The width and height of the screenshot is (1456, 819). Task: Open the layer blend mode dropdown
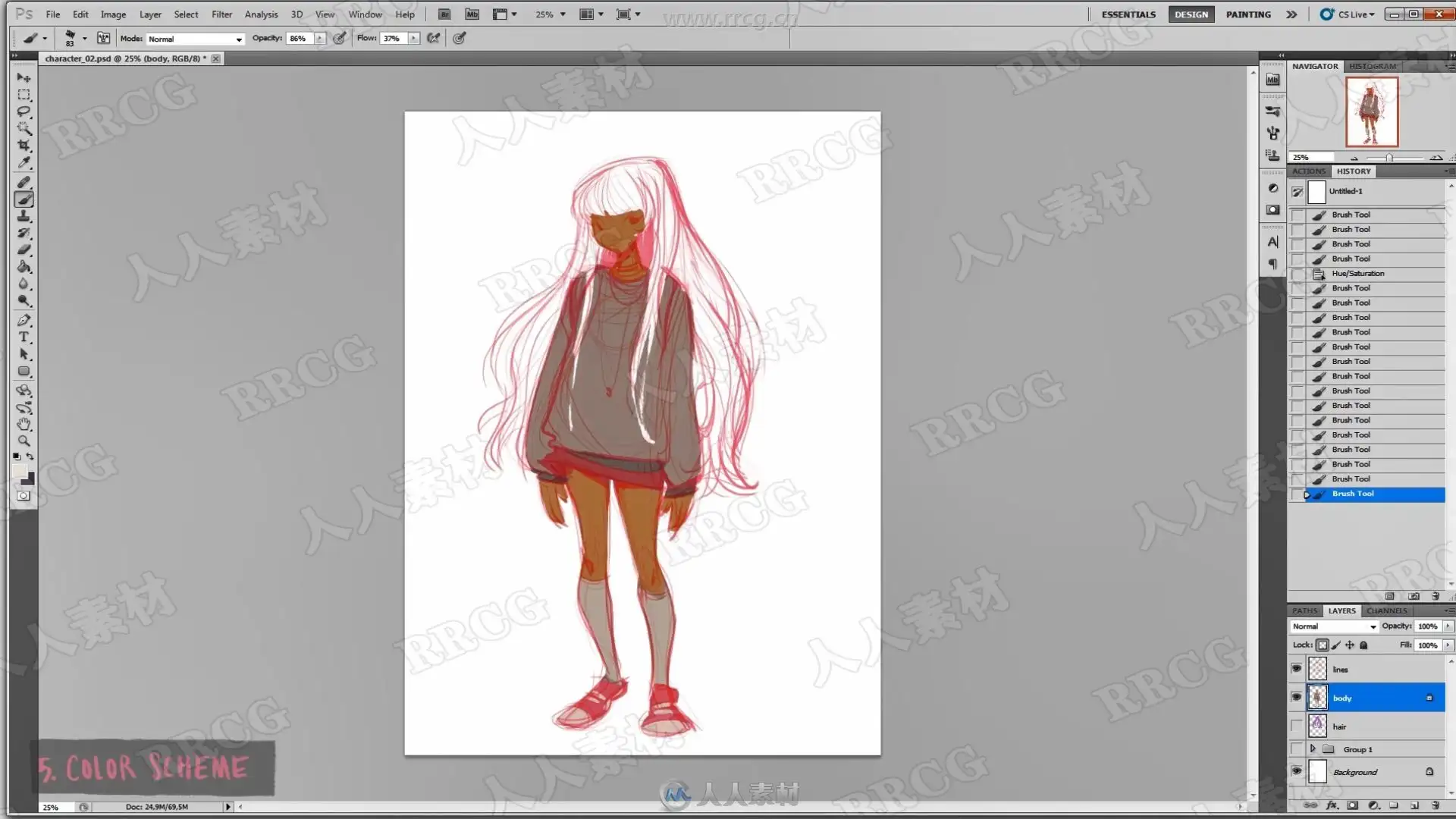[1334, 626]
